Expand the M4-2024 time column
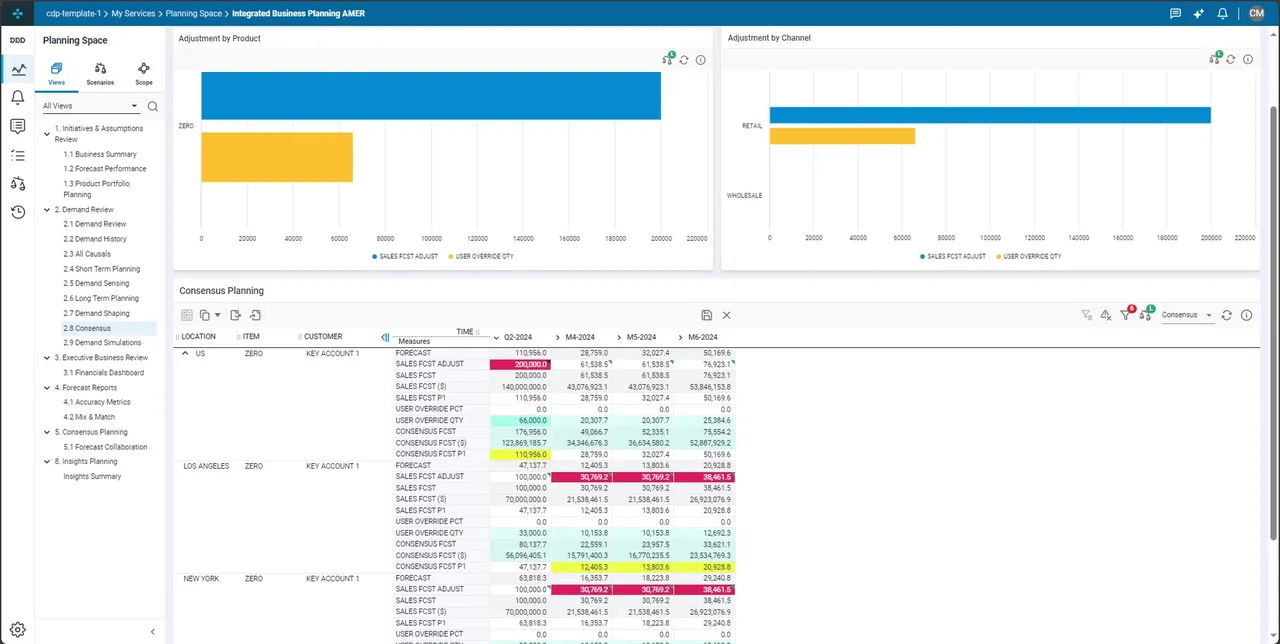Image resolution: width=1280 pixels, height=644 pixels. click(x=557, y=337)
